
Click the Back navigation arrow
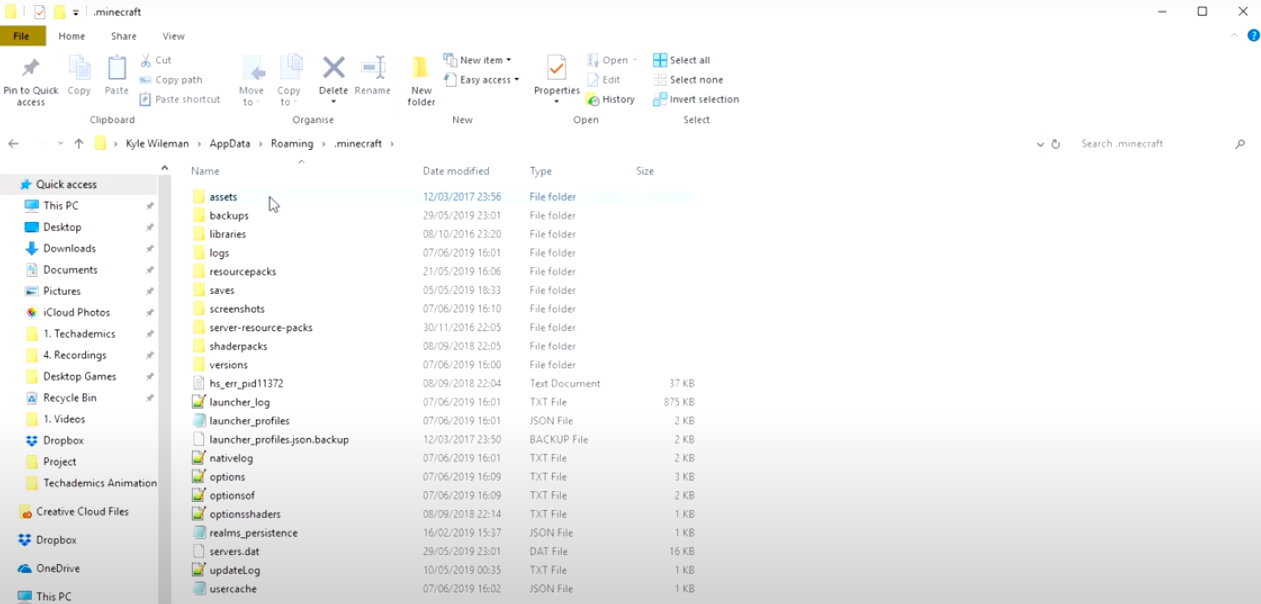point(13,144)
